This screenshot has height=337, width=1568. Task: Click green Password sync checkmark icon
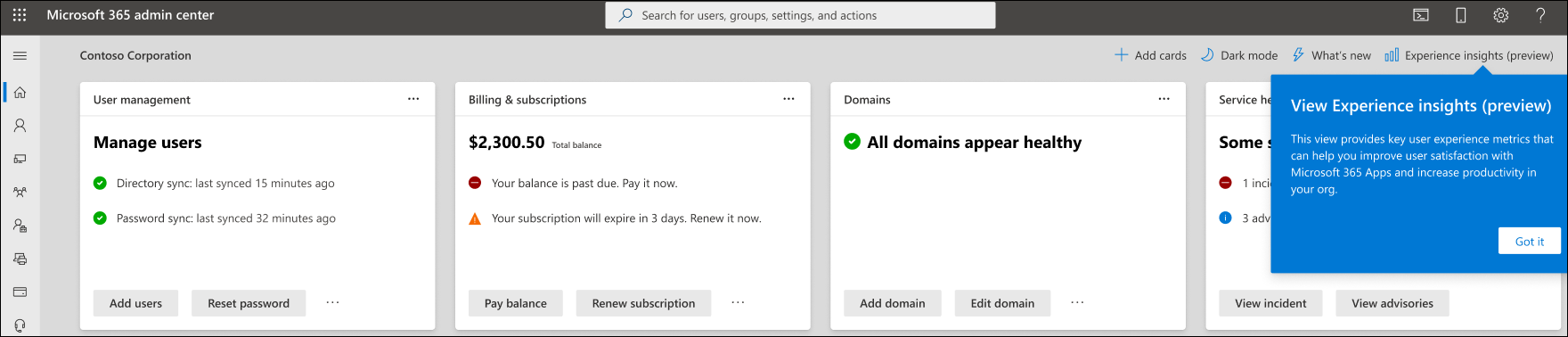pyautogui.click(x=100, y=218)
